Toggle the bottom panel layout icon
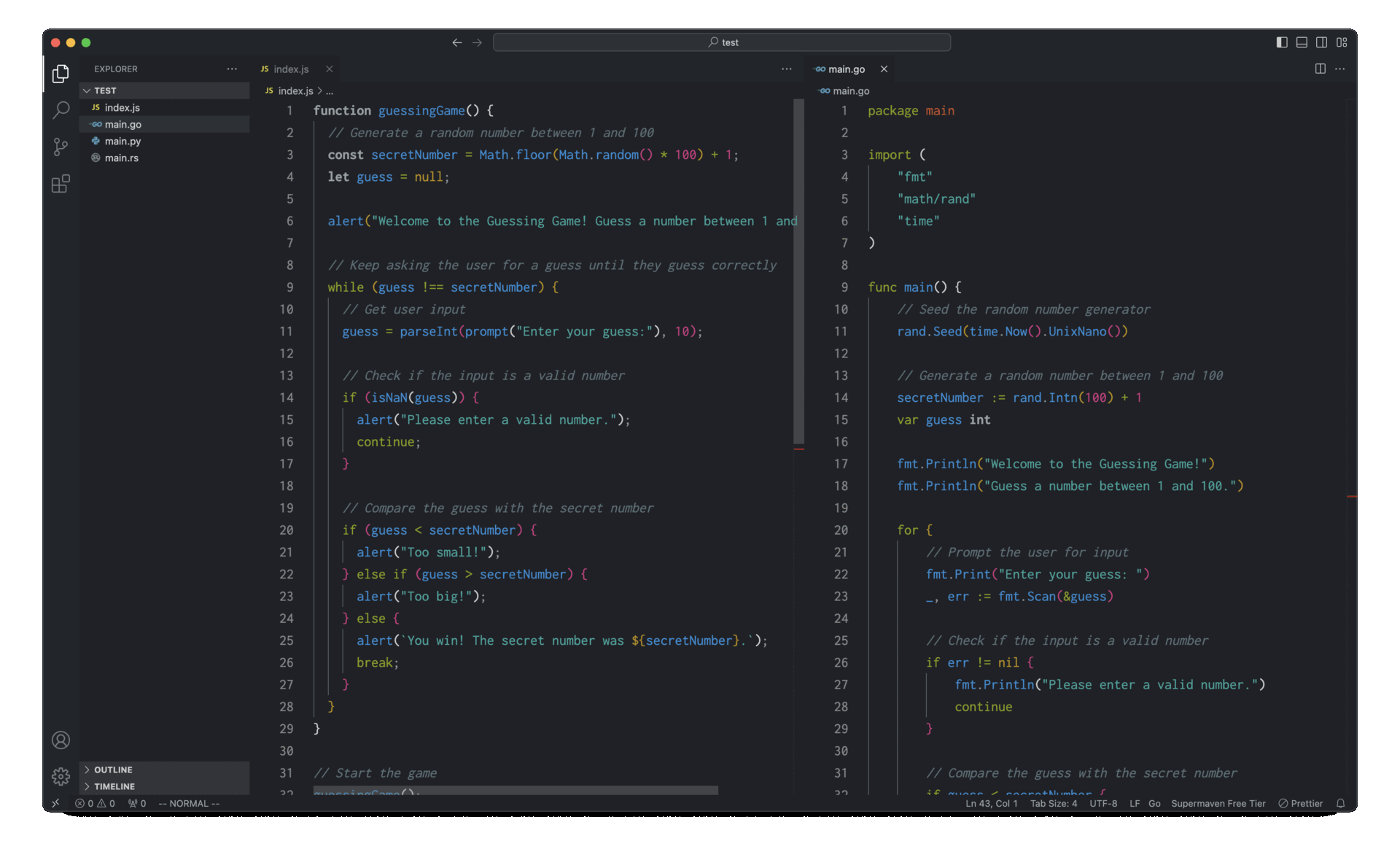This screenshot has width=1400, height=868. point(1302,42)
